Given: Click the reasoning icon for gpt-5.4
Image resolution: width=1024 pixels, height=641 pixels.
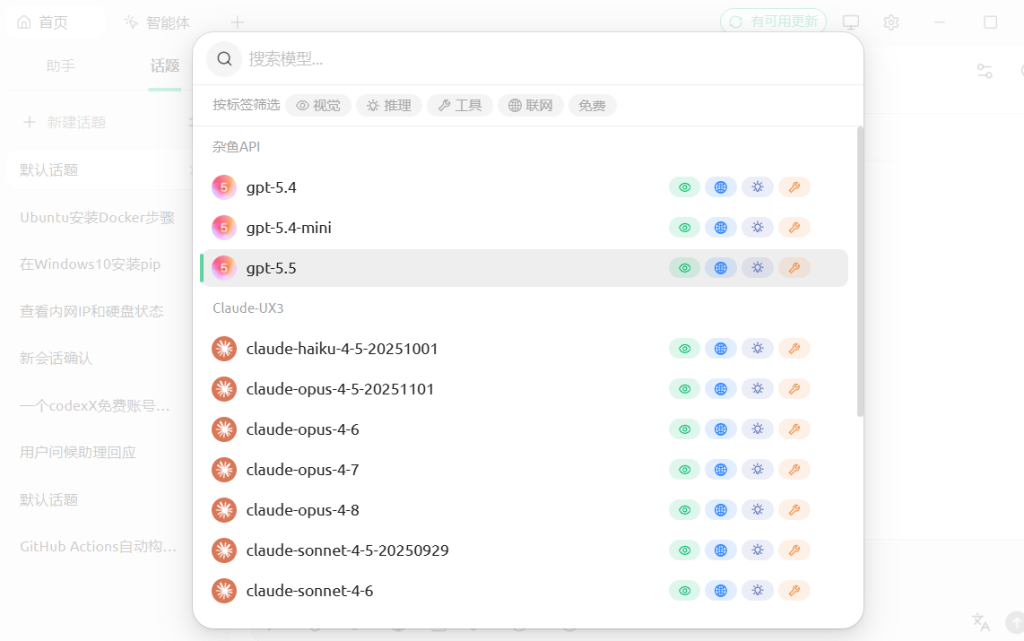Looking at the screenshot, I should pyautogui.click(x=758, y=187).
